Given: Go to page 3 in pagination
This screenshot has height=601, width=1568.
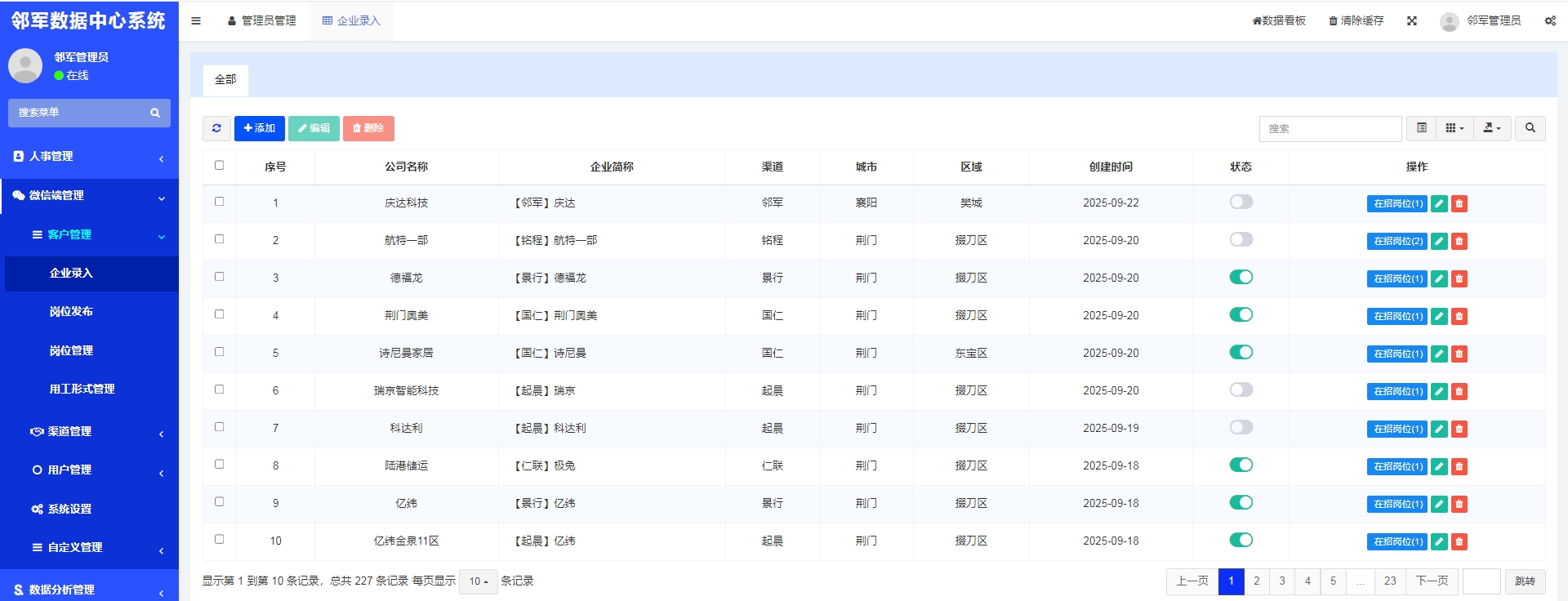Looking at the screenshot, I should click(x=1282, y=581).
